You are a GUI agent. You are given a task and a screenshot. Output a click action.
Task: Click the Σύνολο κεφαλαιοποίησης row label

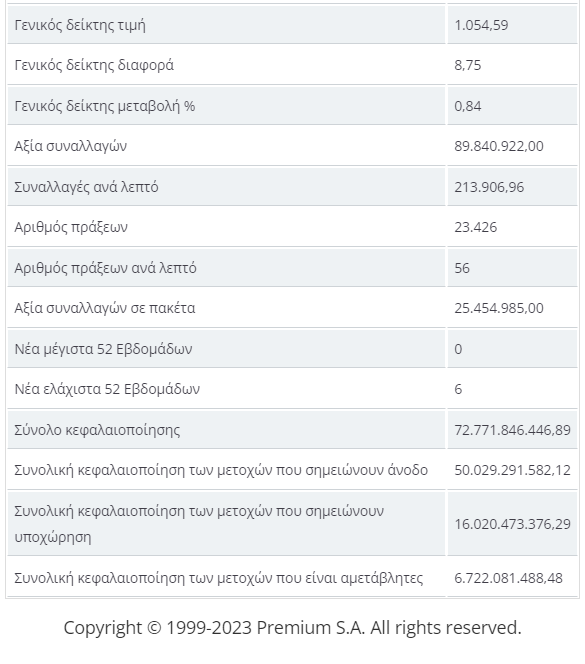point(97,430)
